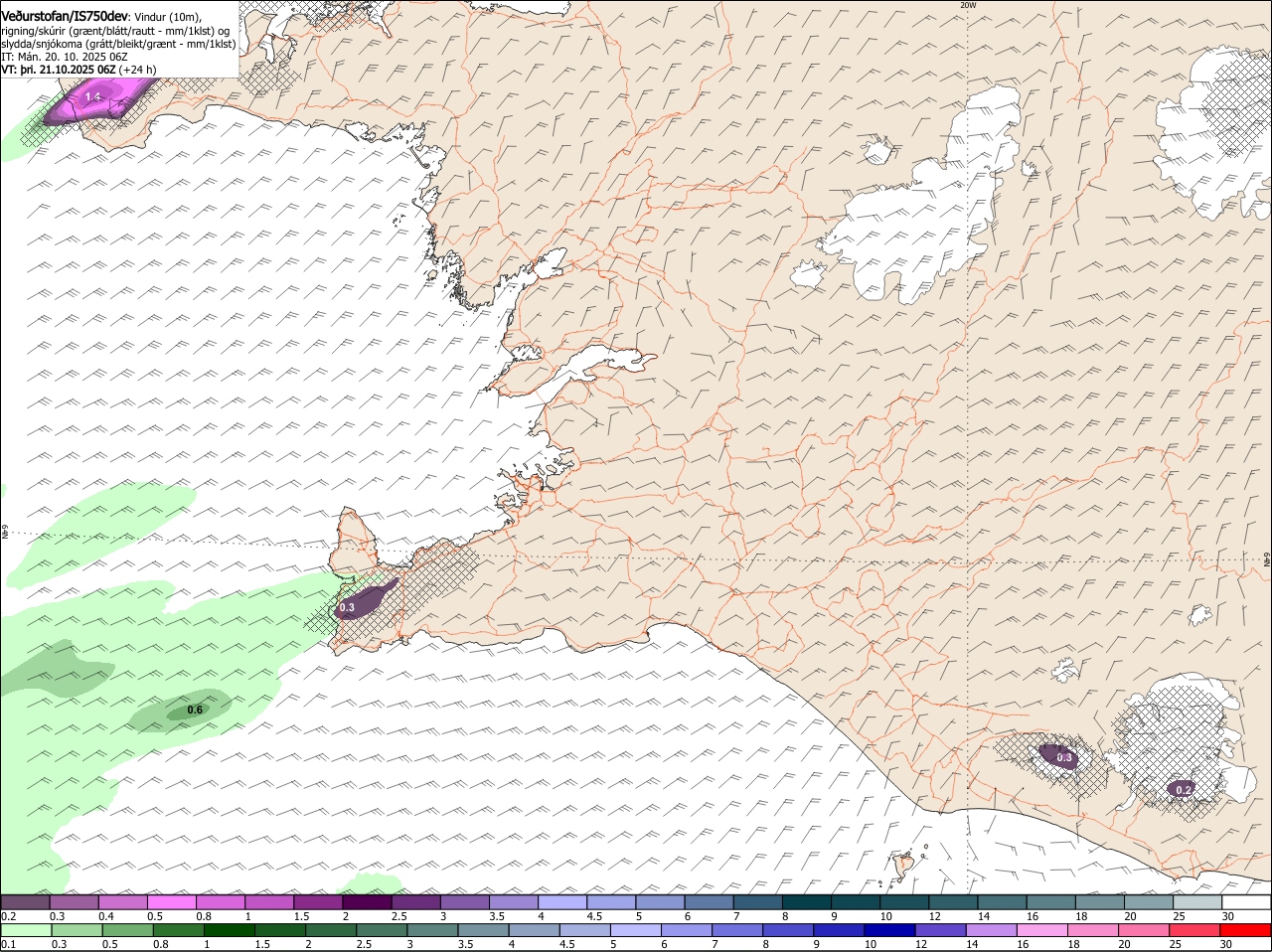This screenshot has height=952, width=1272.
Task: Click the 0.3 value on the Reykjanes peninsula
Action: point(347,607)
